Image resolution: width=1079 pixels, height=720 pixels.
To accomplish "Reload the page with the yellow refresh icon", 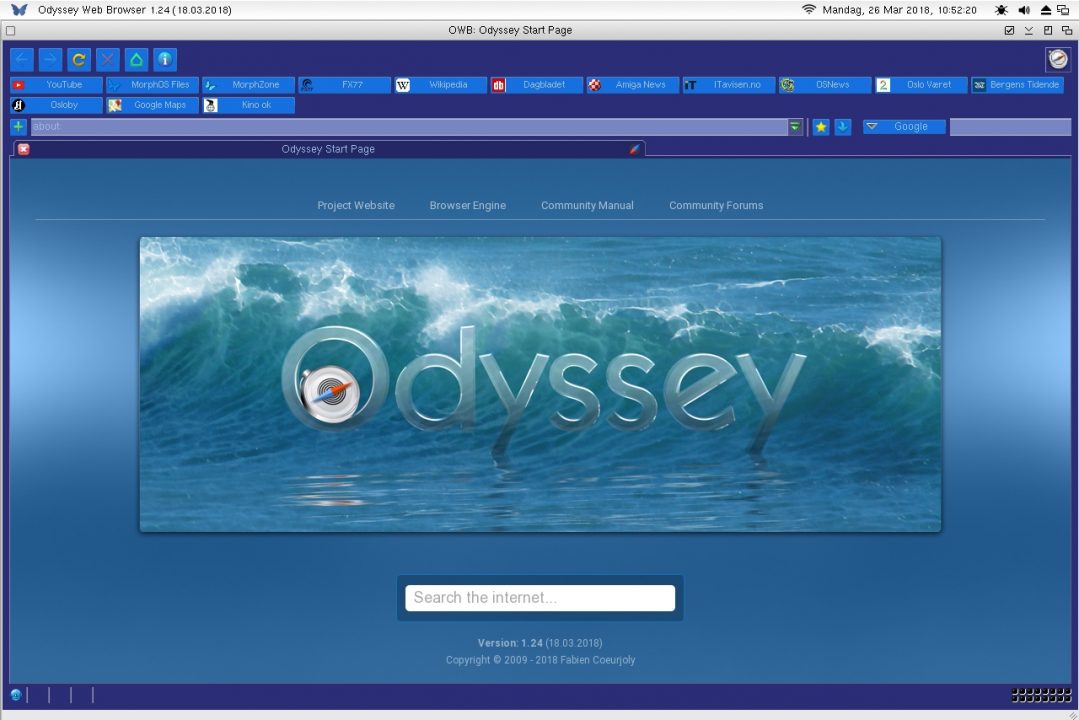I will (79, 59).
